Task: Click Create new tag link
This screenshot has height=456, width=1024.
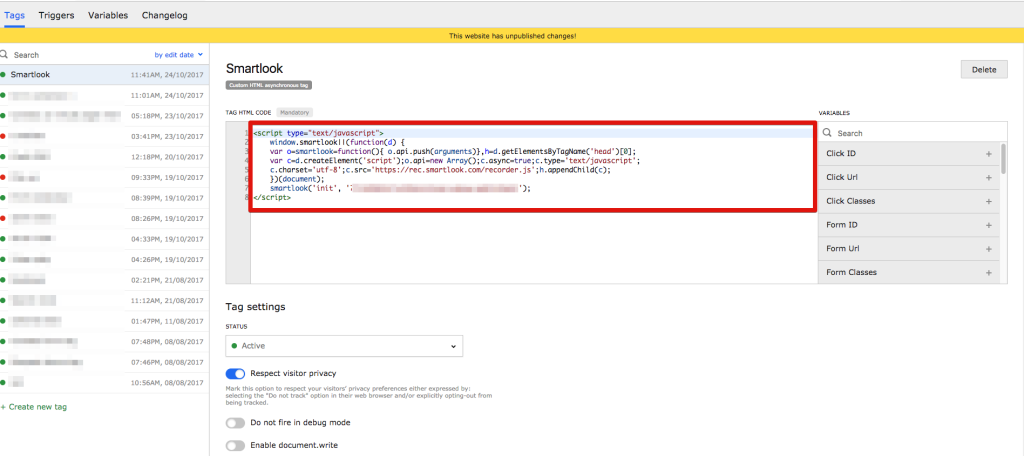Action: (33, 406)
